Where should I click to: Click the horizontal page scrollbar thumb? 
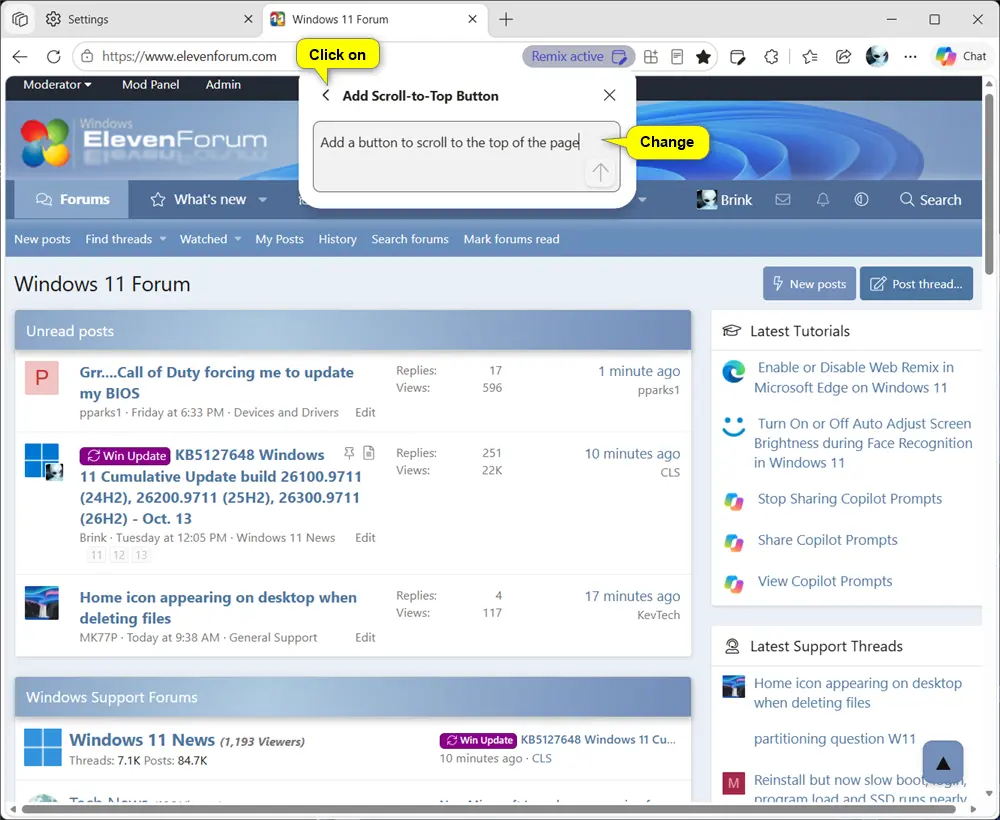click(x=490, y=810)
